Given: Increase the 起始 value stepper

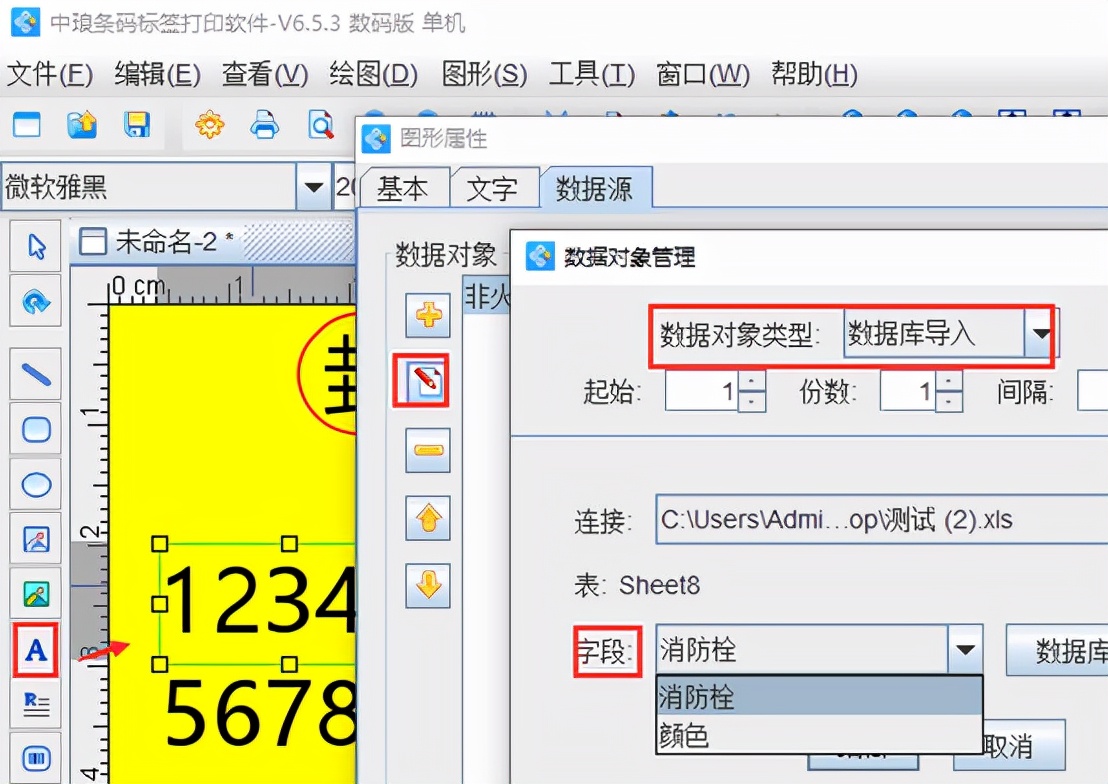Looking at the screenshot, I should 752,382.
